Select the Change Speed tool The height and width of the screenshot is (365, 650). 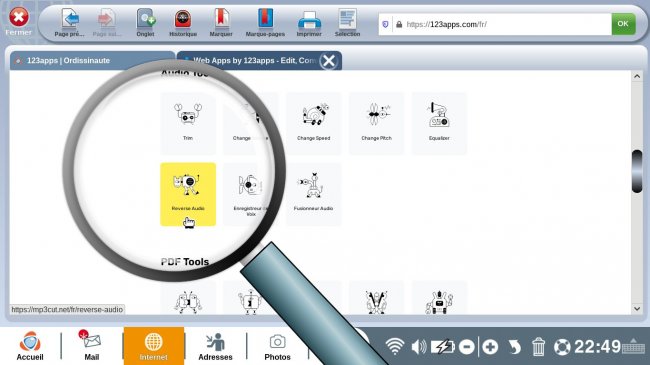click(313, 123)
